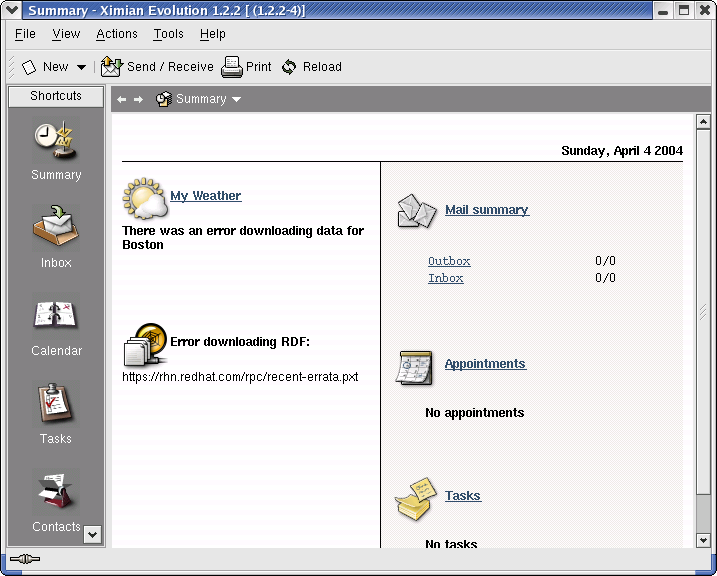Screen dimensions: 717x576
Task: Click the toolbar drag handle
Action: pos(11,67)
